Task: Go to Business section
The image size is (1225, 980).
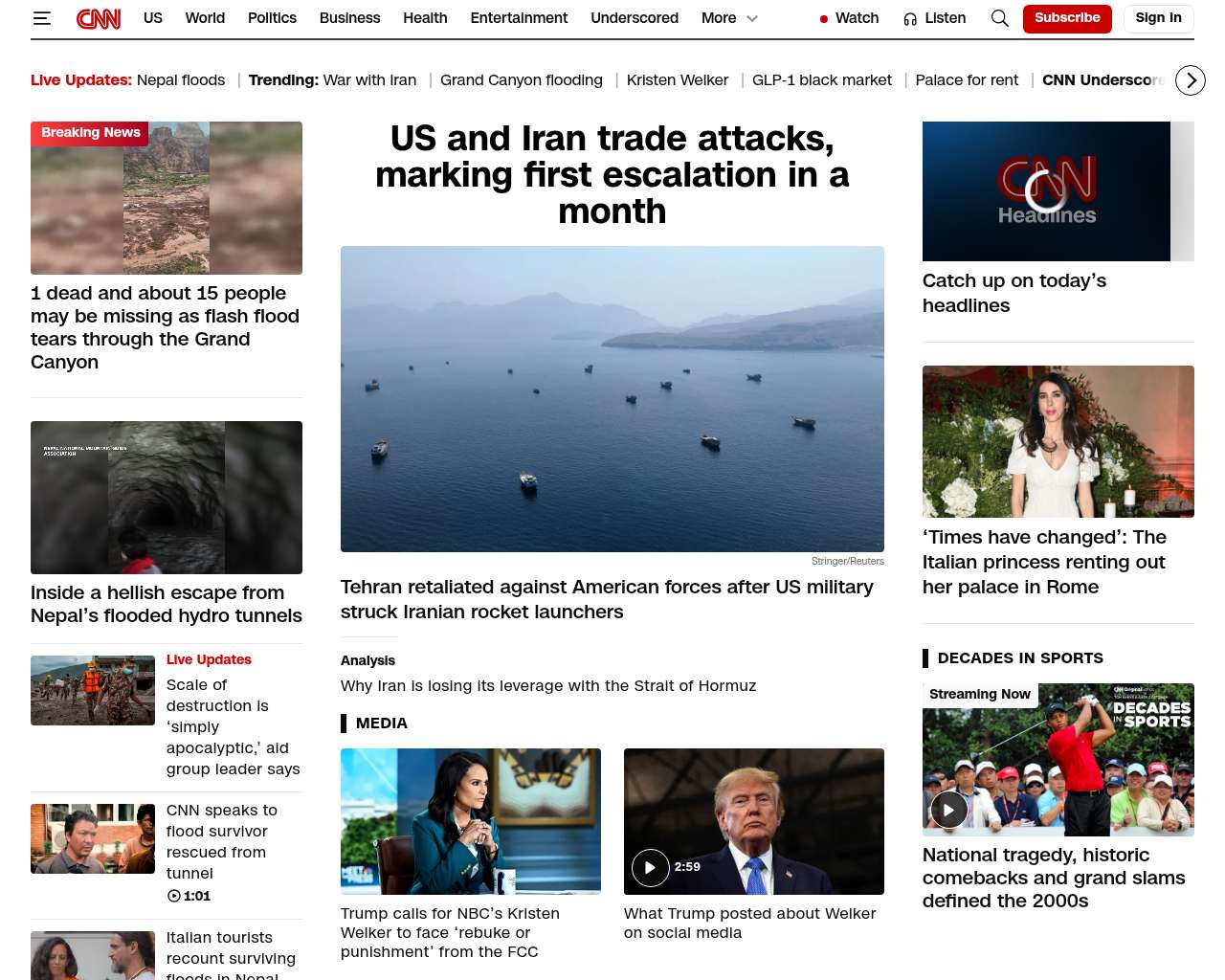Action: [x=349, y=18]
